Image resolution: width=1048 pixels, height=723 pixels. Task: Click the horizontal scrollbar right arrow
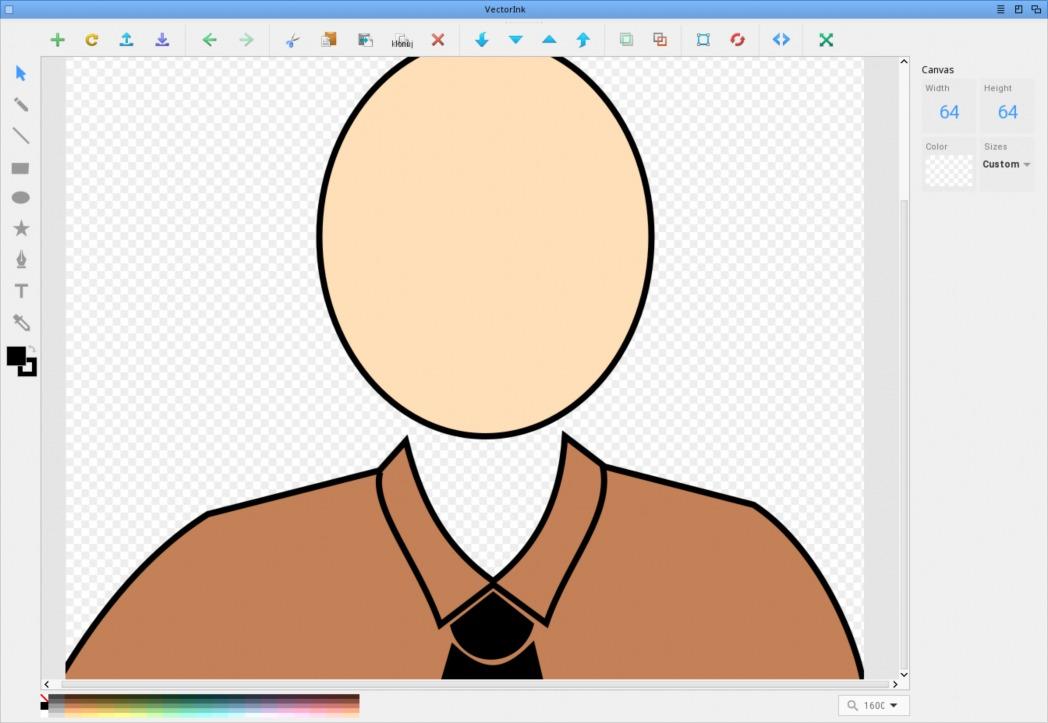tap(895, 684)
